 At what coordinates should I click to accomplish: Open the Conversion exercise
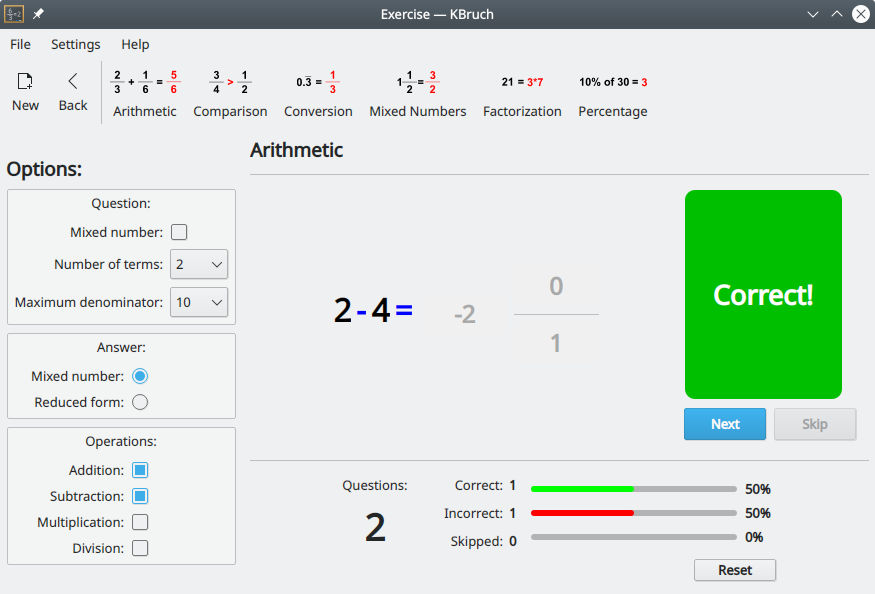coord(318,82)
